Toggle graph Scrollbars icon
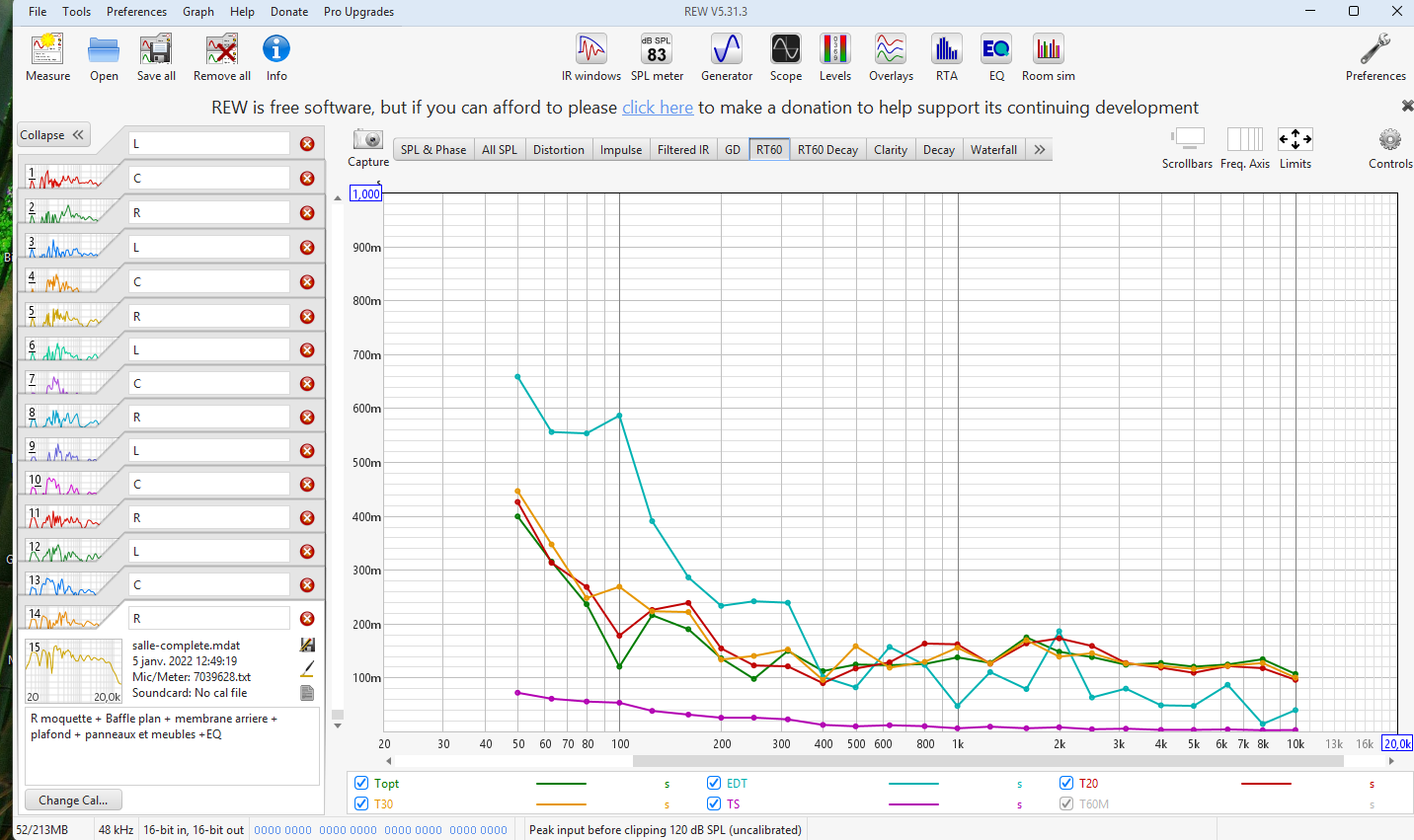 click(1188, 139)
